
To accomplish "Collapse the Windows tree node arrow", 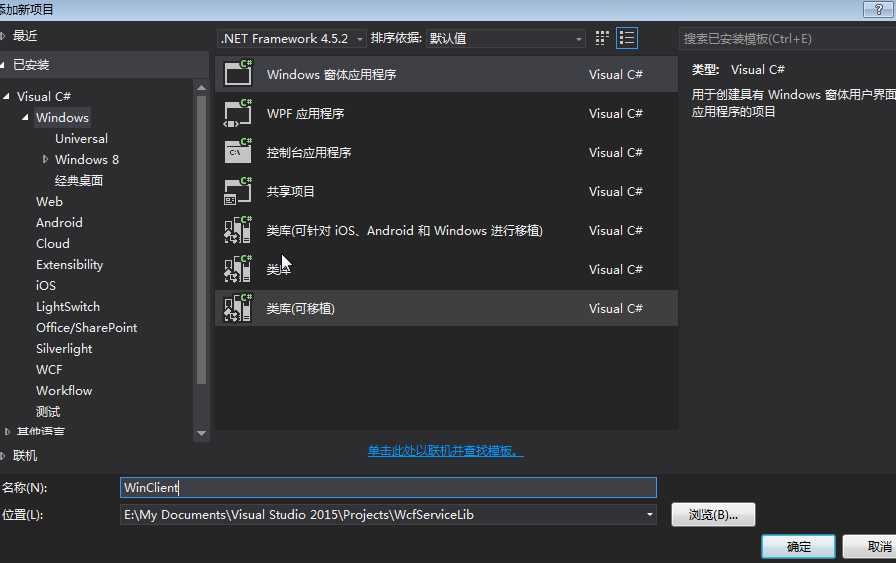I will click(x=25, y=117).
